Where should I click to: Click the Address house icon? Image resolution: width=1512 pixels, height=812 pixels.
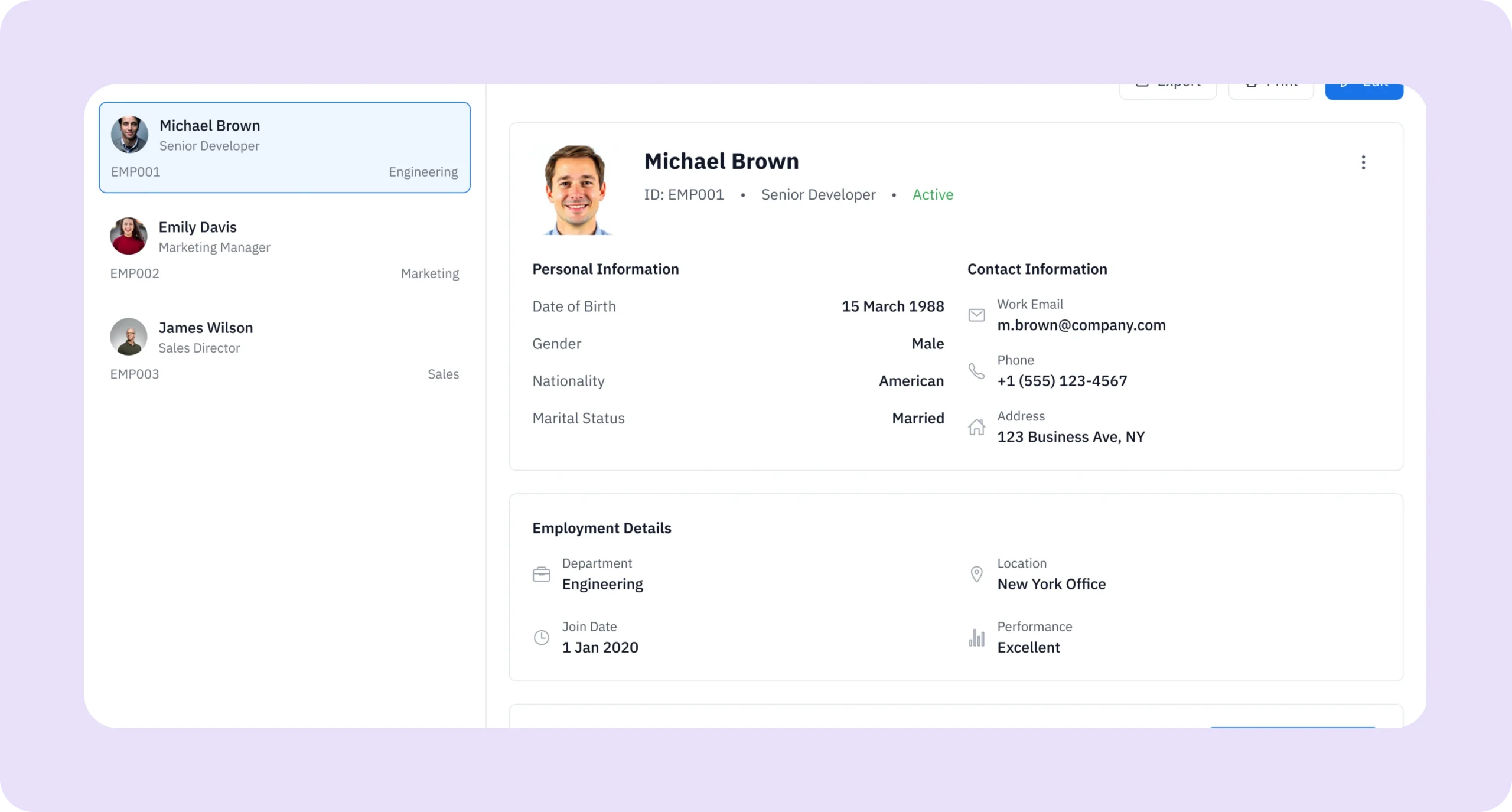pyautogui.click(x=976, y=427)
